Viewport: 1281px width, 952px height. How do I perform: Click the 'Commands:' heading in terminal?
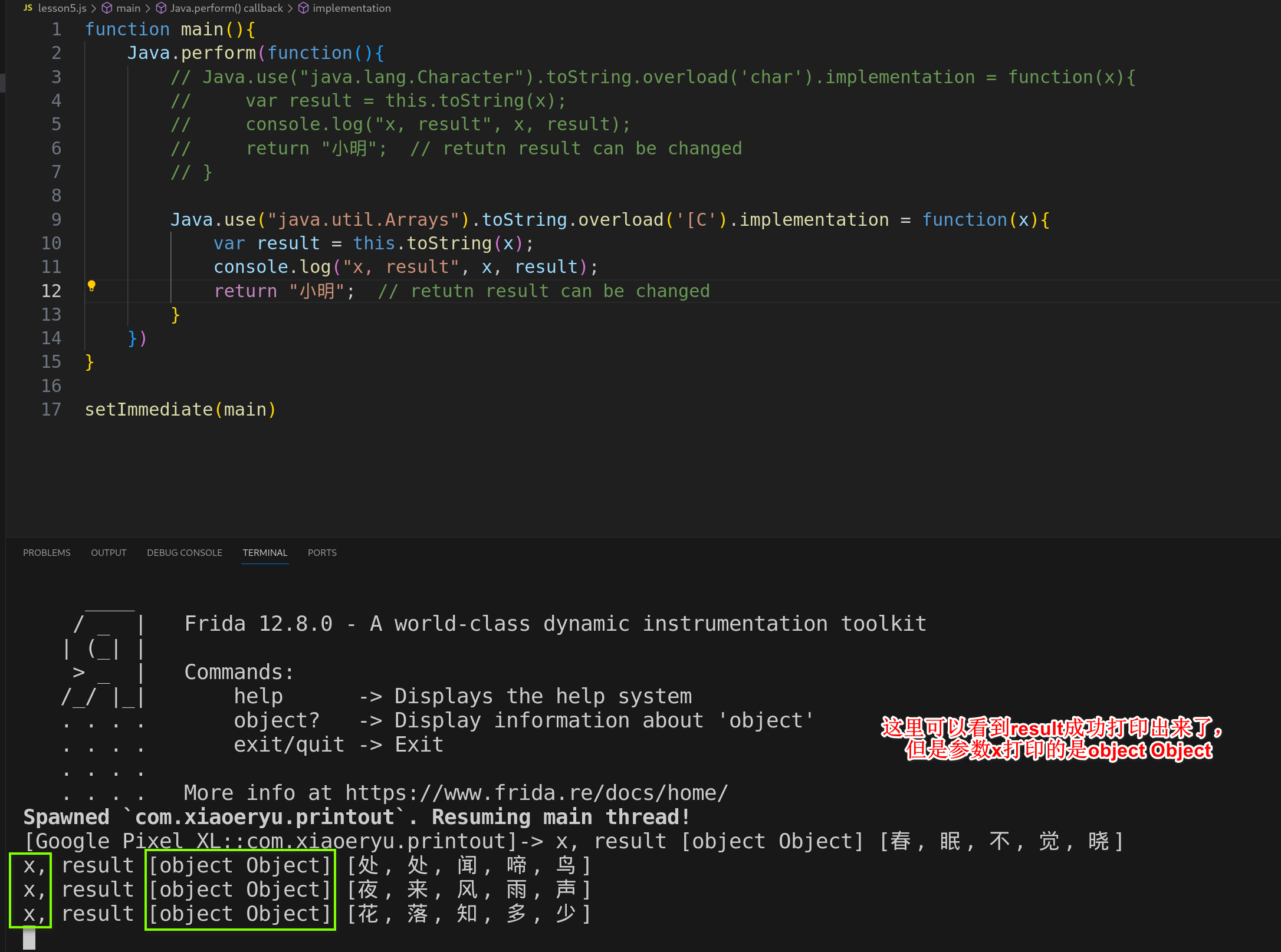click(239, 672)
